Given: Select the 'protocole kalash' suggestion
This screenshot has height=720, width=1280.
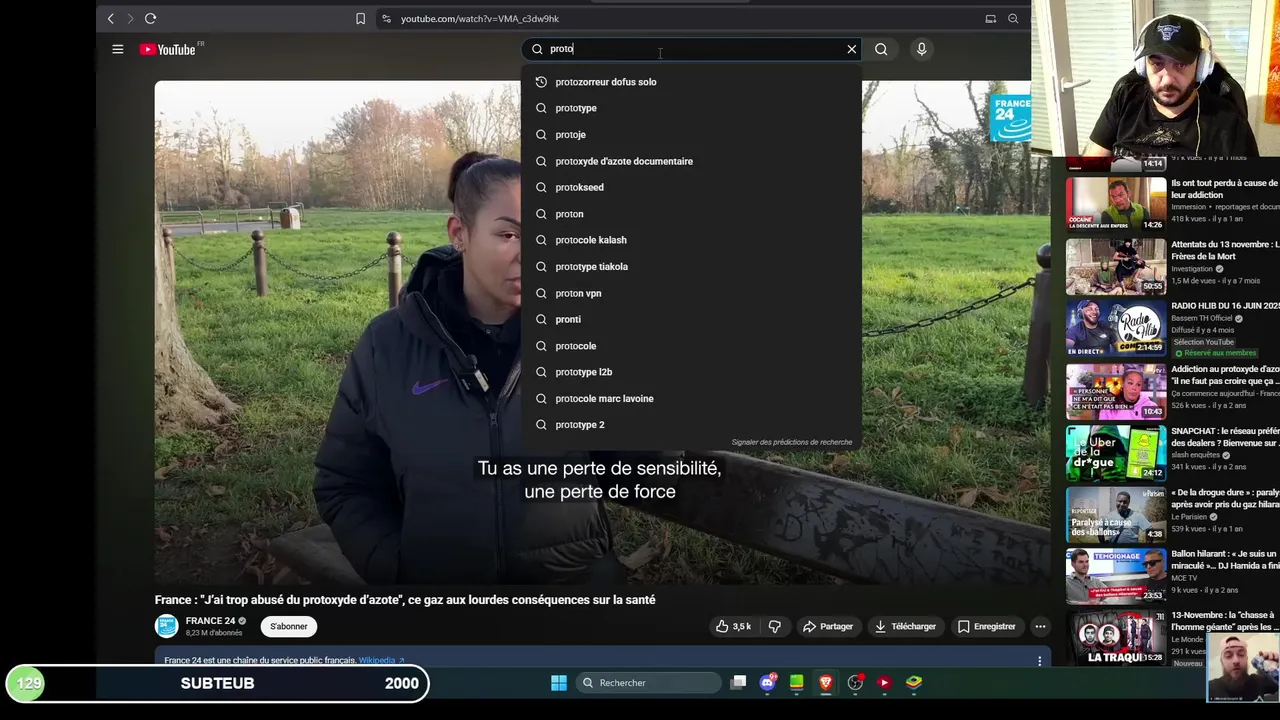Looking at the screenshot, I should point(691,240).
